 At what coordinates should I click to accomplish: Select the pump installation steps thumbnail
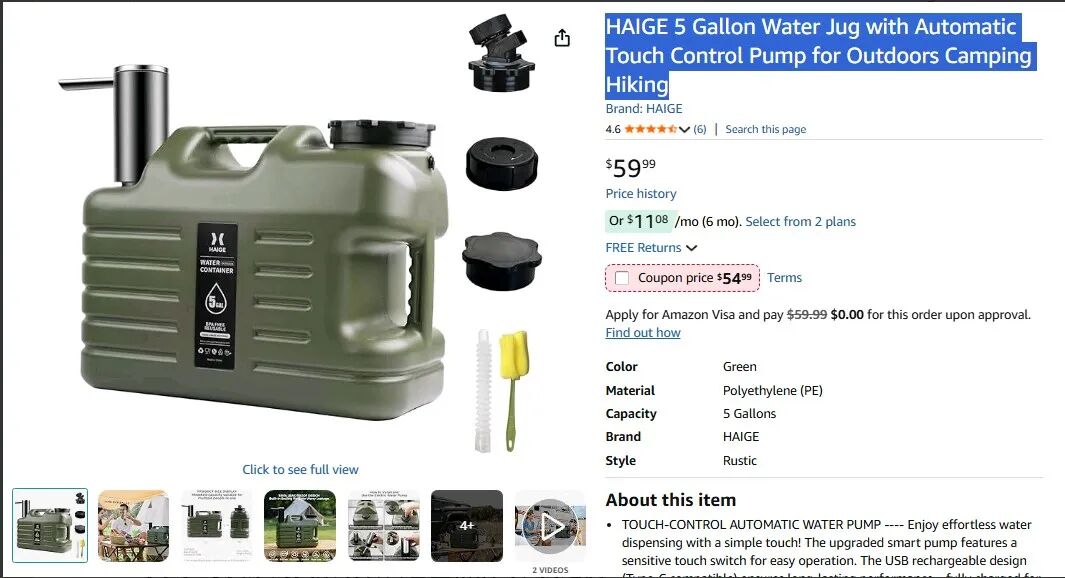pos(383,526)
